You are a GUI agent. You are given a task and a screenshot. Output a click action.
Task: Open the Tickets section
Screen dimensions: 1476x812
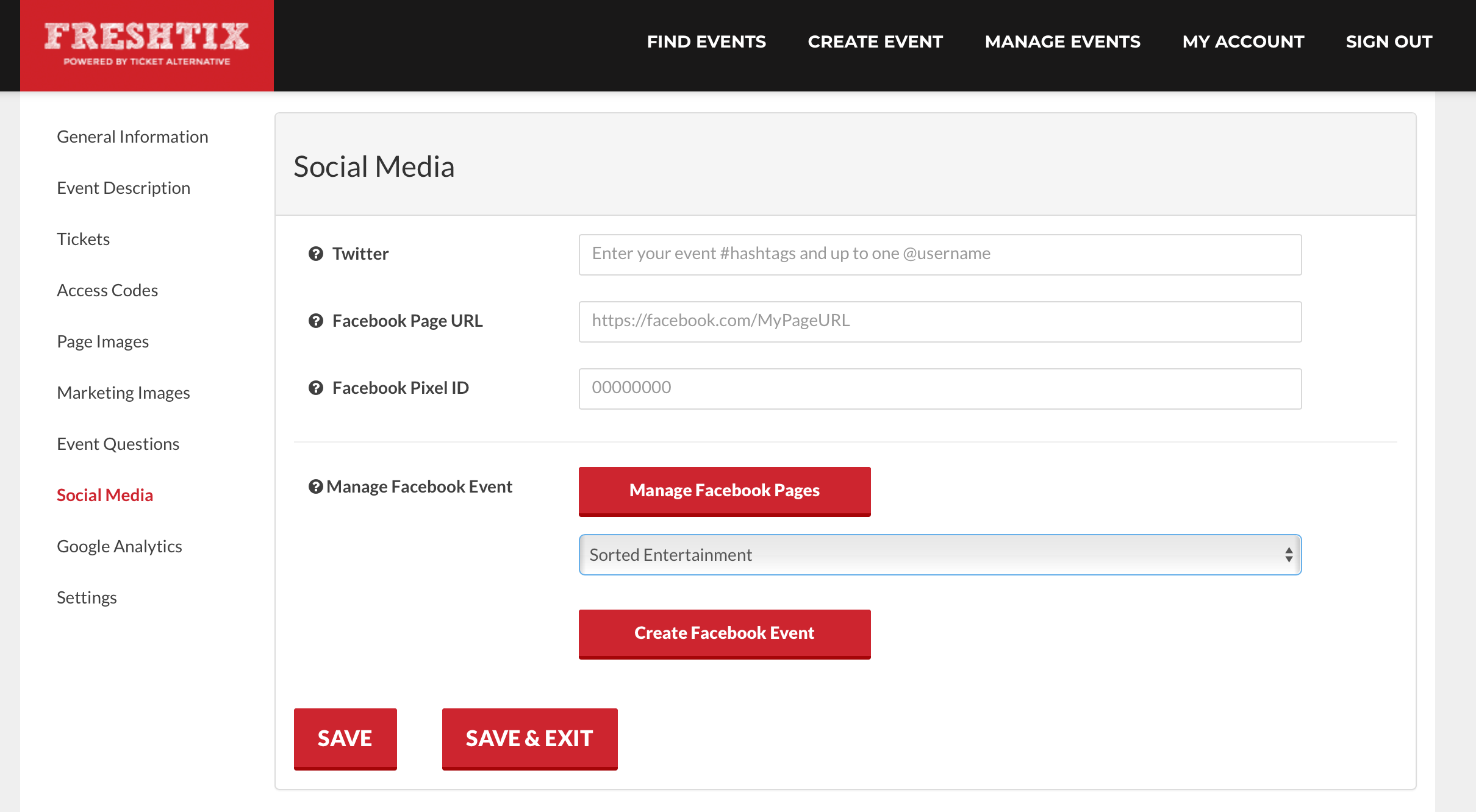click(x=83, y=239)
